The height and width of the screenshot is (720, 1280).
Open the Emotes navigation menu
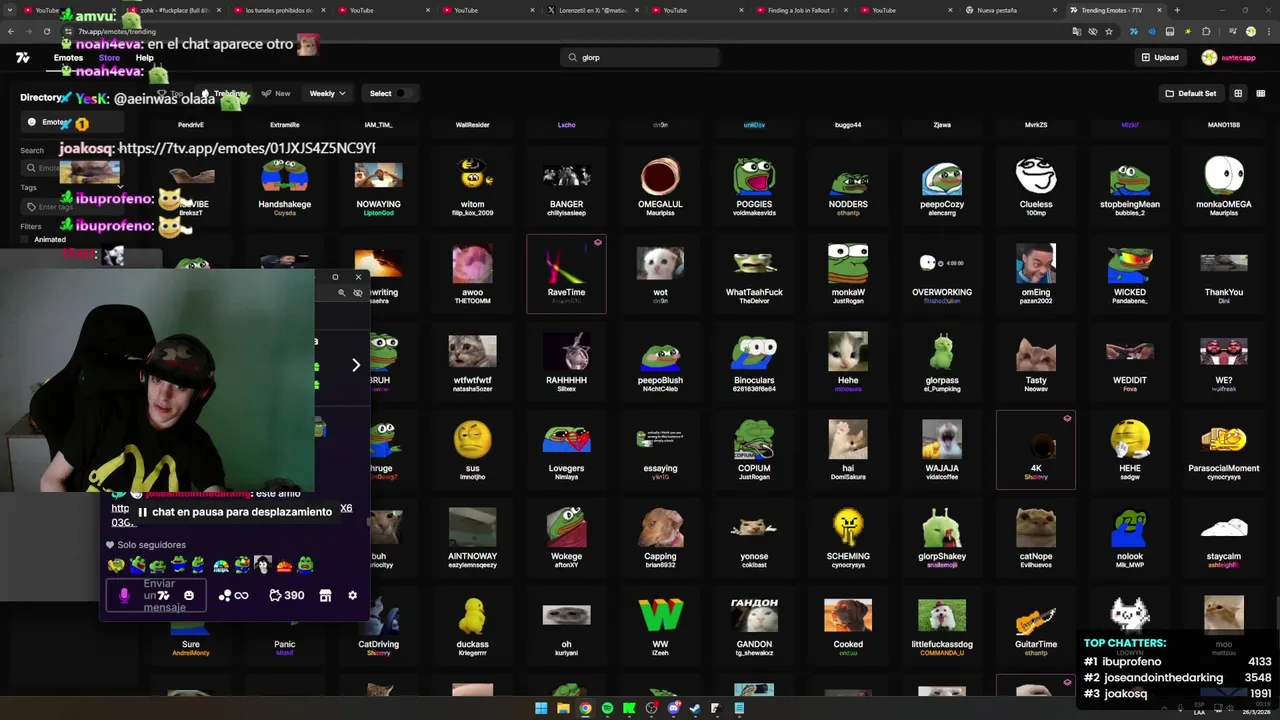[68, 58]
